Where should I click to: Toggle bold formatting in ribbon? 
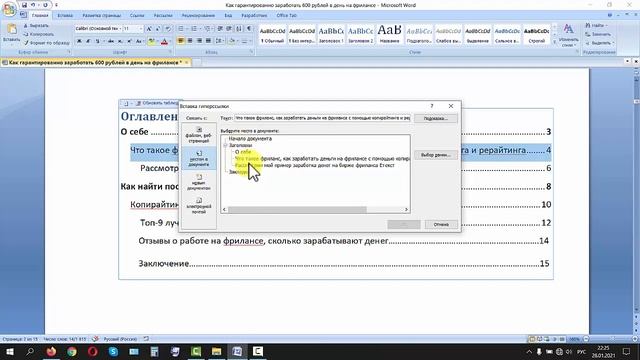click(79, 41)
